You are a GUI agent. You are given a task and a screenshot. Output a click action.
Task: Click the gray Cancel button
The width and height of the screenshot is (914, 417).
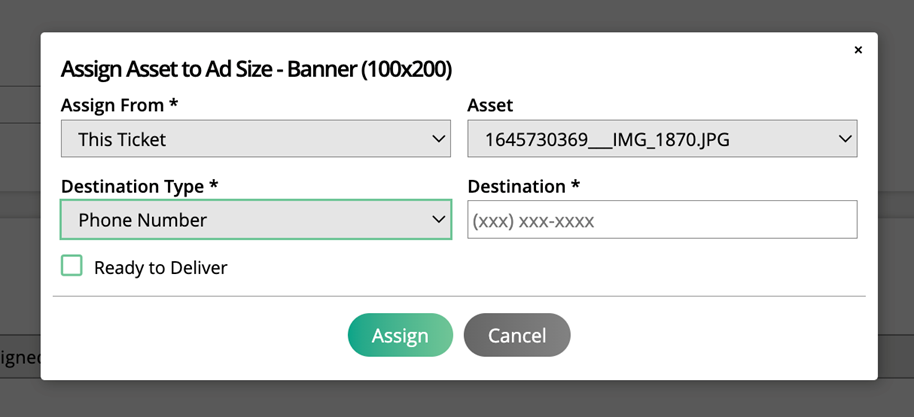pyautogui.click(x=516, y=335)
